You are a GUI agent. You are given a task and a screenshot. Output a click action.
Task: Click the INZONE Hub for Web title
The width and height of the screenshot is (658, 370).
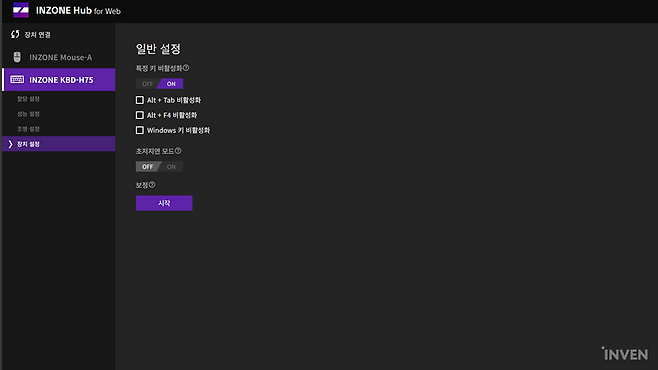78,10
